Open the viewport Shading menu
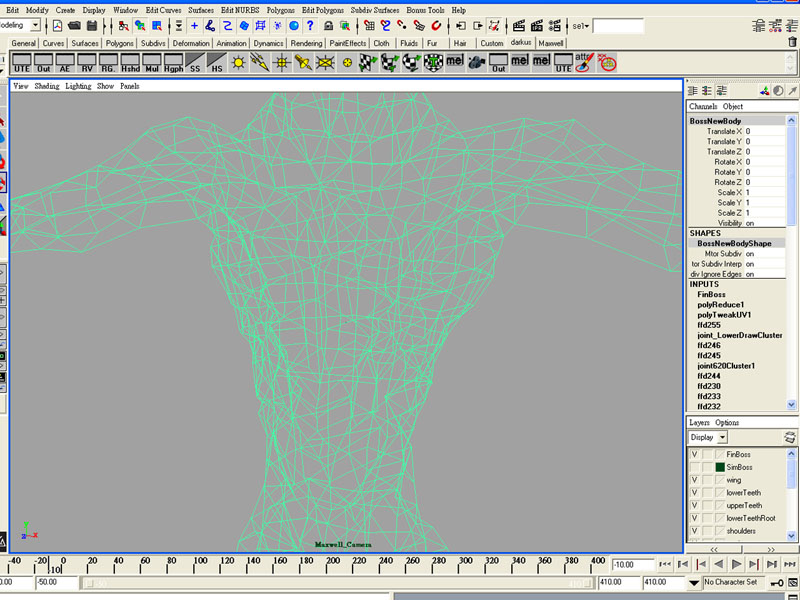This screenshot has height=600, width=800. (x=47, y=86)
